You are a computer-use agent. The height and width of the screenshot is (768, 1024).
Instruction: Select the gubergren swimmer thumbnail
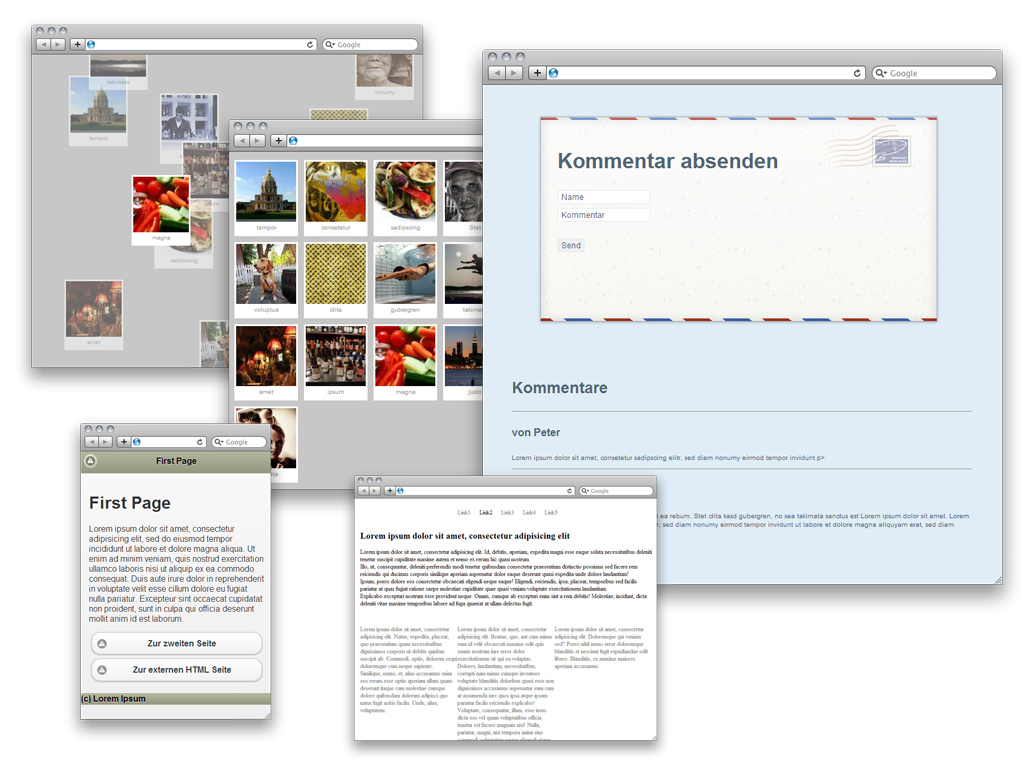405,274
